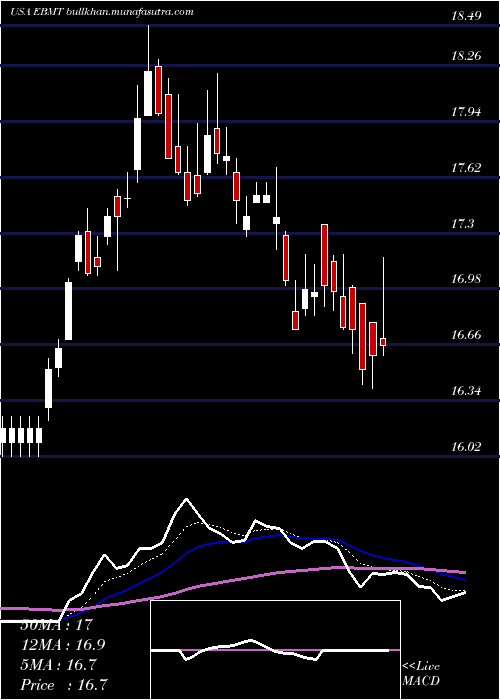The width and height of the screenshot is (500, 700).
Task: Click the last red candle near 16.66
Action: (383, 342)
